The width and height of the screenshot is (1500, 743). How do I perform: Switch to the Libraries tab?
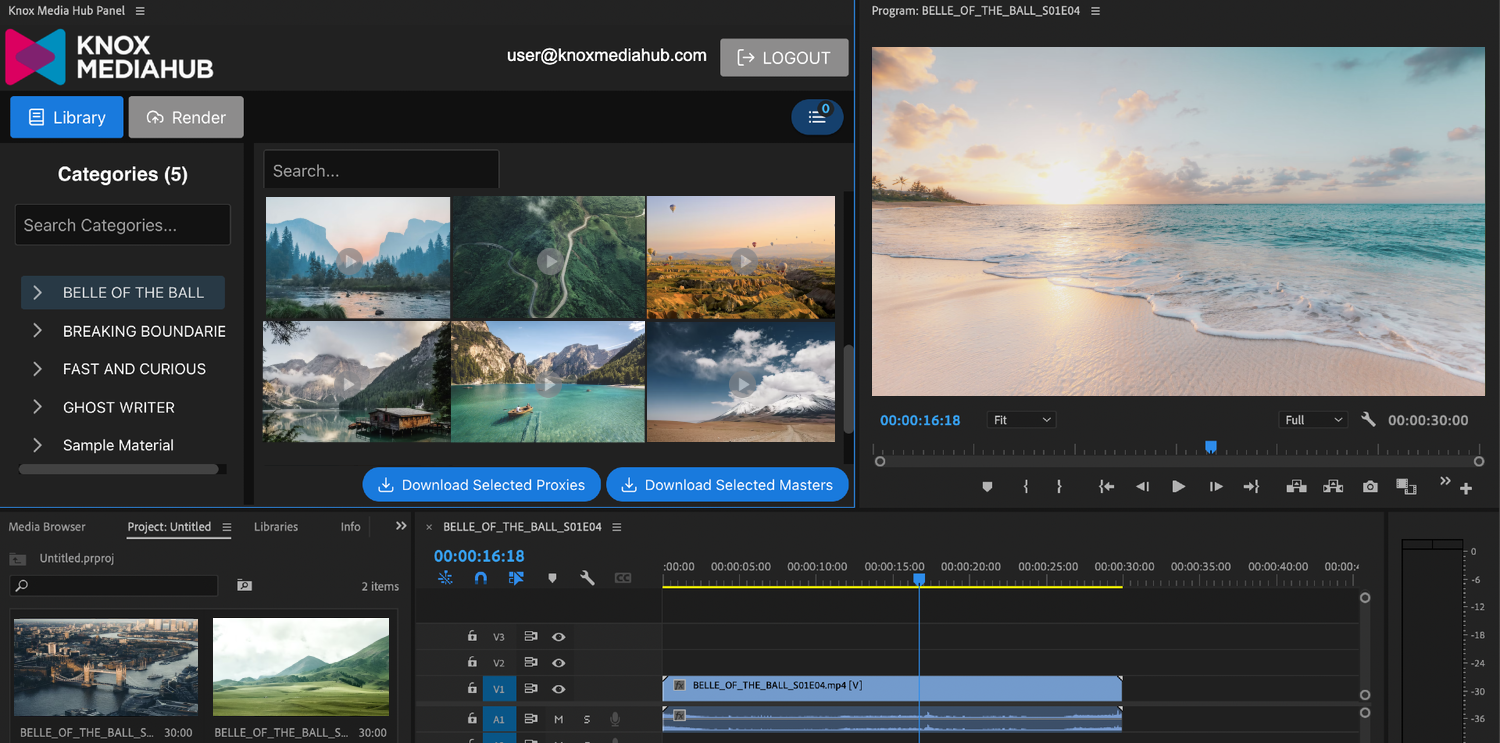276,527
